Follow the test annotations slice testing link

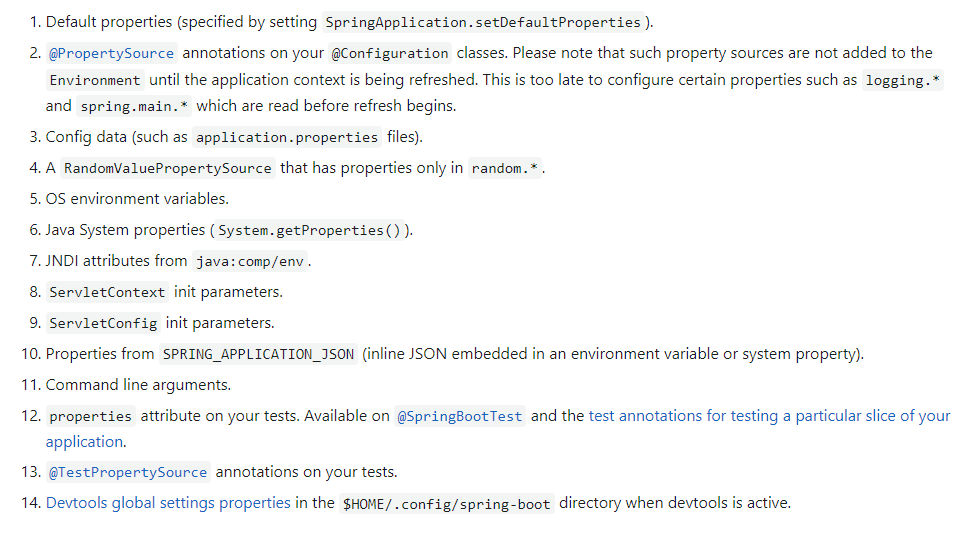(x=769, y=416)
